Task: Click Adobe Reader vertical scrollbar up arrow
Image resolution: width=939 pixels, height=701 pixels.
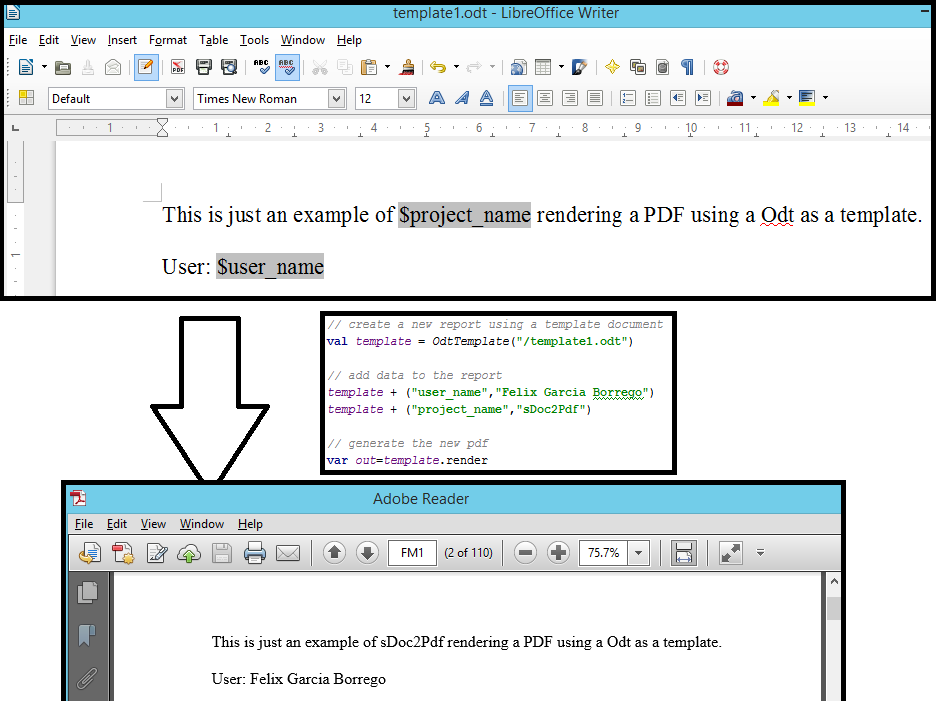Action: tap(834, 581)
